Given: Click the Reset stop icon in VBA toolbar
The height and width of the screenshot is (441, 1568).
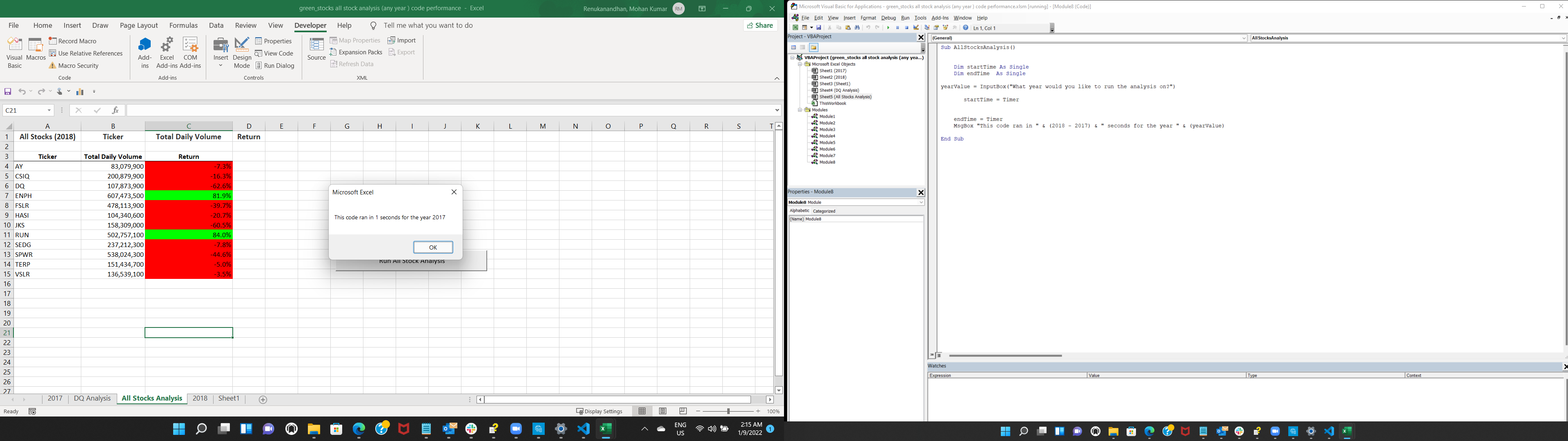Looking at the screenshot, I should tap(906, 28).
